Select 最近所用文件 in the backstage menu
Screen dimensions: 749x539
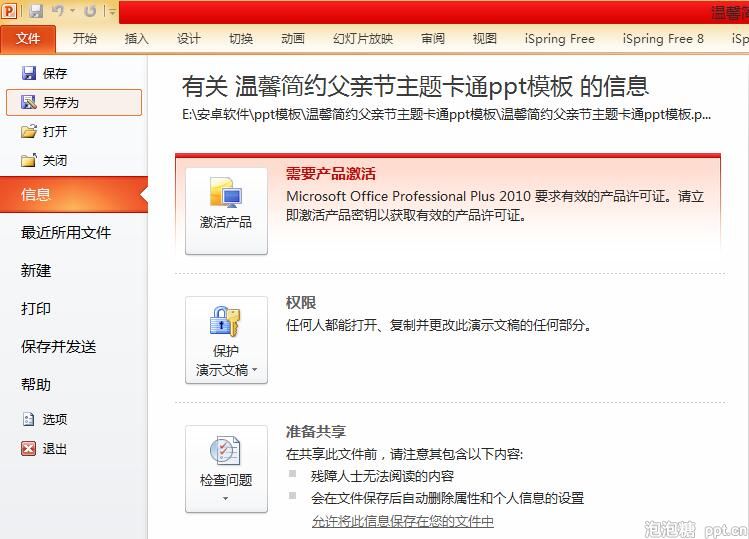pyautogui.click(x=66, y=233)
